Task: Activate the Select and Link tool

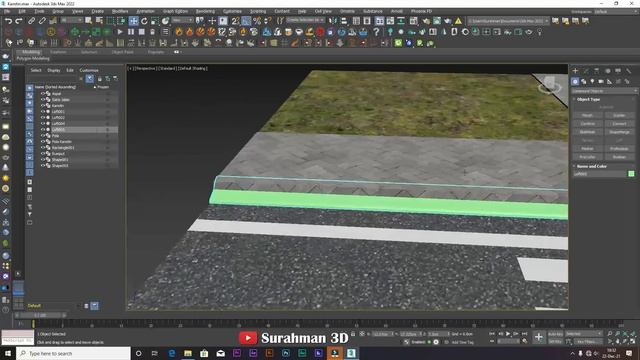Action: tap(31, 20)
